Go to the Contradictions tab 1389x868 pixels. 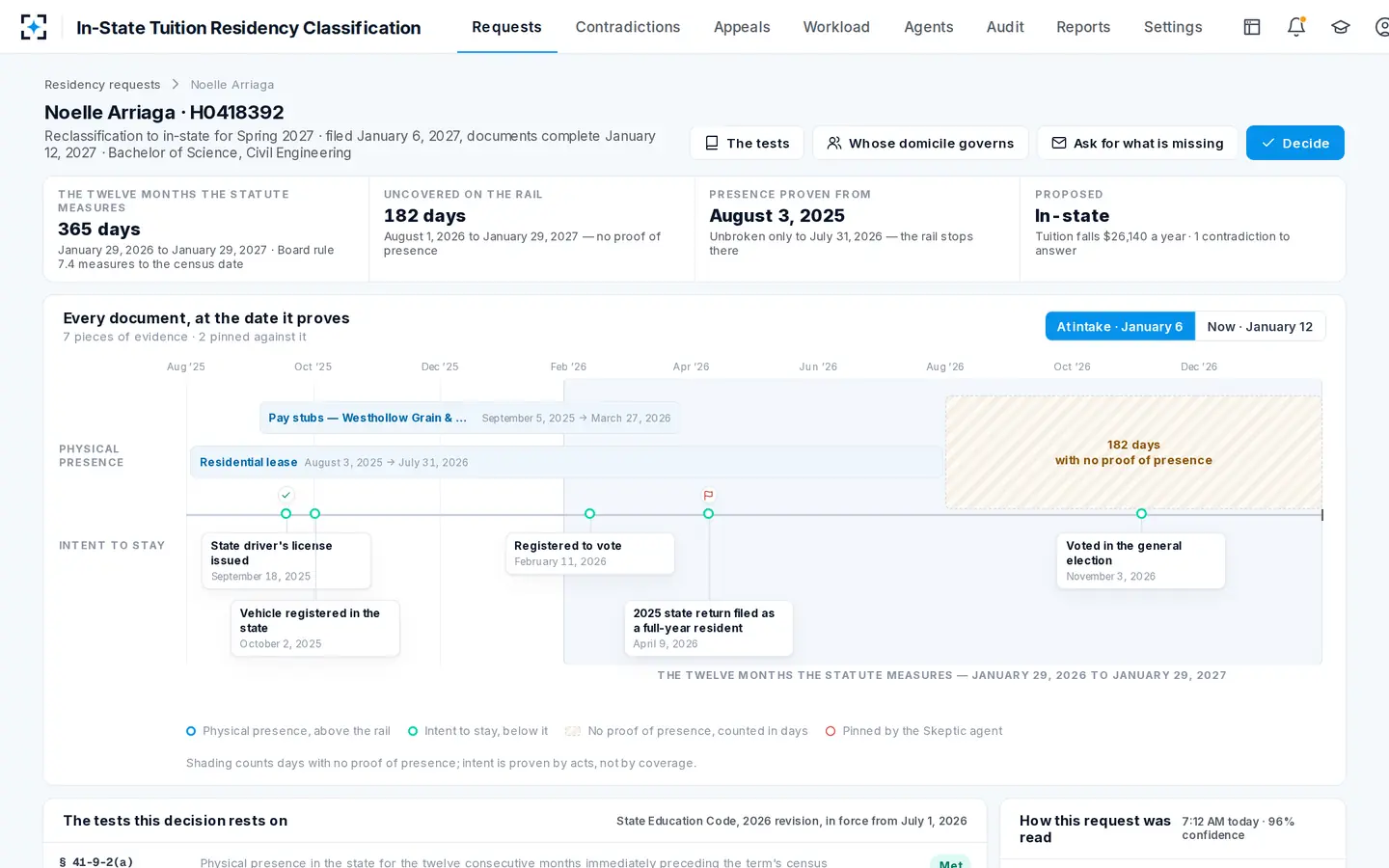(x=628, y=27)
